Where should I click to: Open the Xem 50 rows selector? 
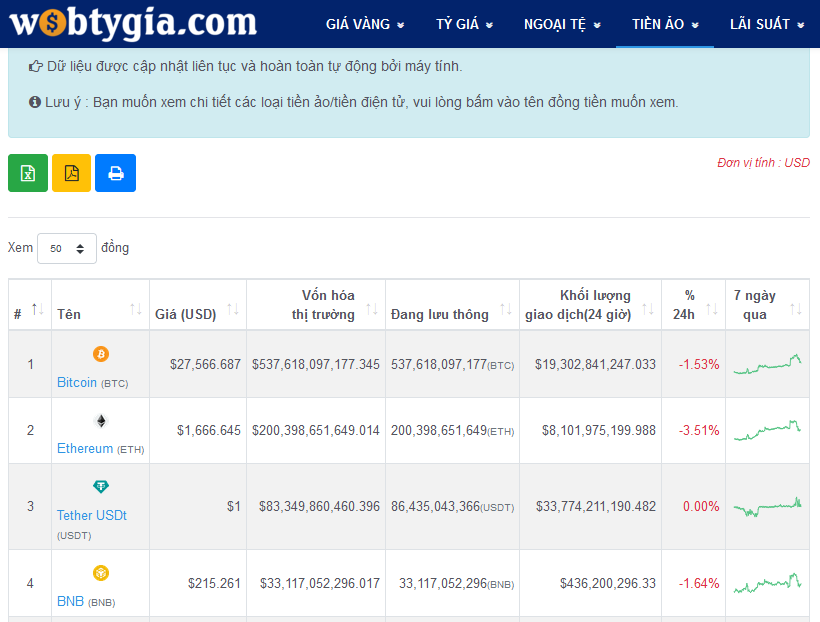[67, 248]
